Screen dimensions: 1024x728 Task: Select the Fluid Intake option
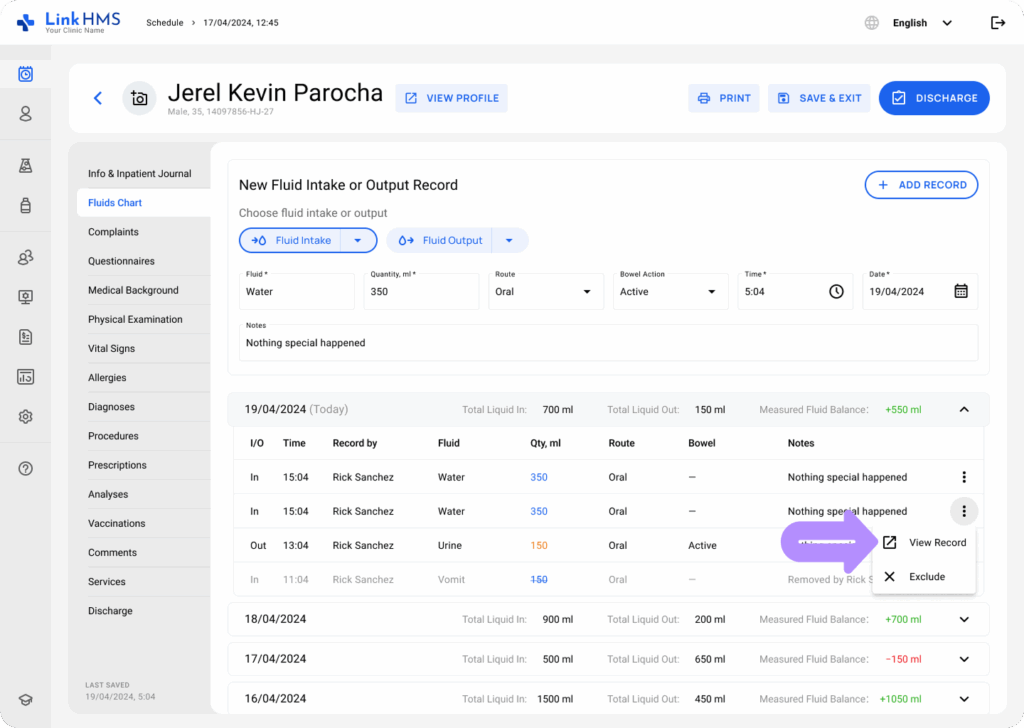pyautogui.click(x=291, y=240)
